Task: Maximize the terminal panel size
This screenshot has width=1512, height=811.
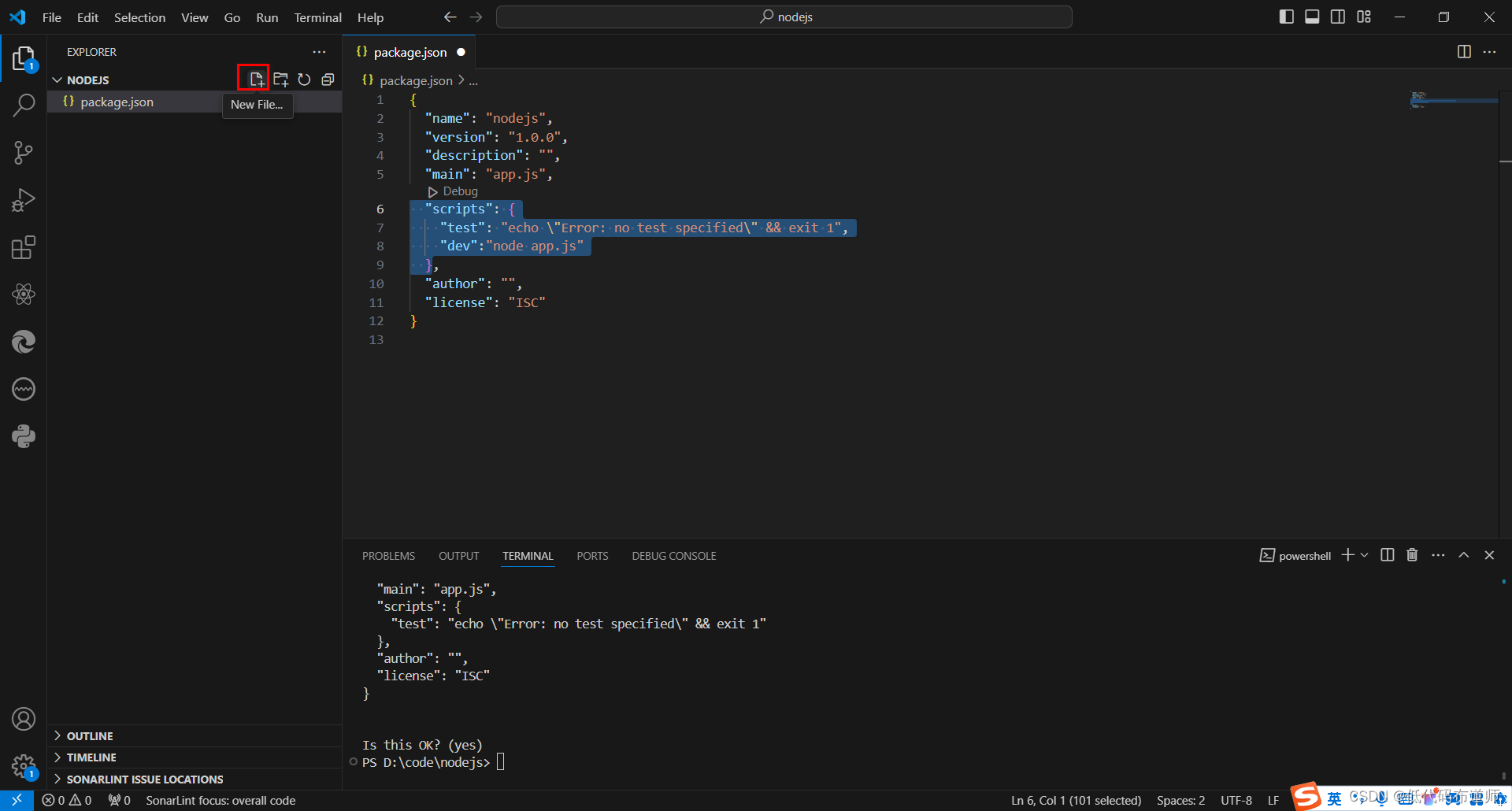Action: pos(1464,555)
